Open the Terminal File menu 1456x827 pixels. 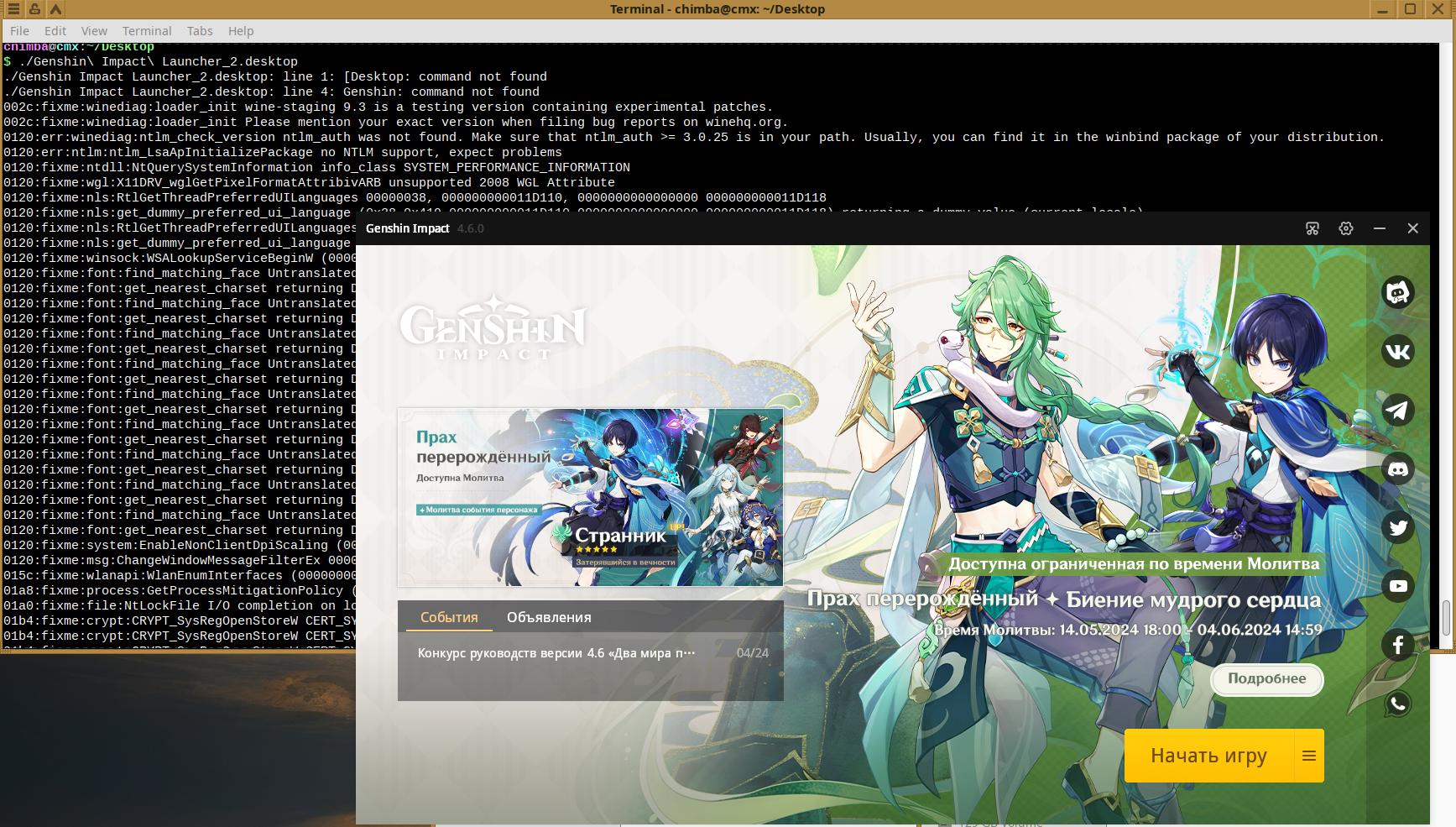pos(19,31)
